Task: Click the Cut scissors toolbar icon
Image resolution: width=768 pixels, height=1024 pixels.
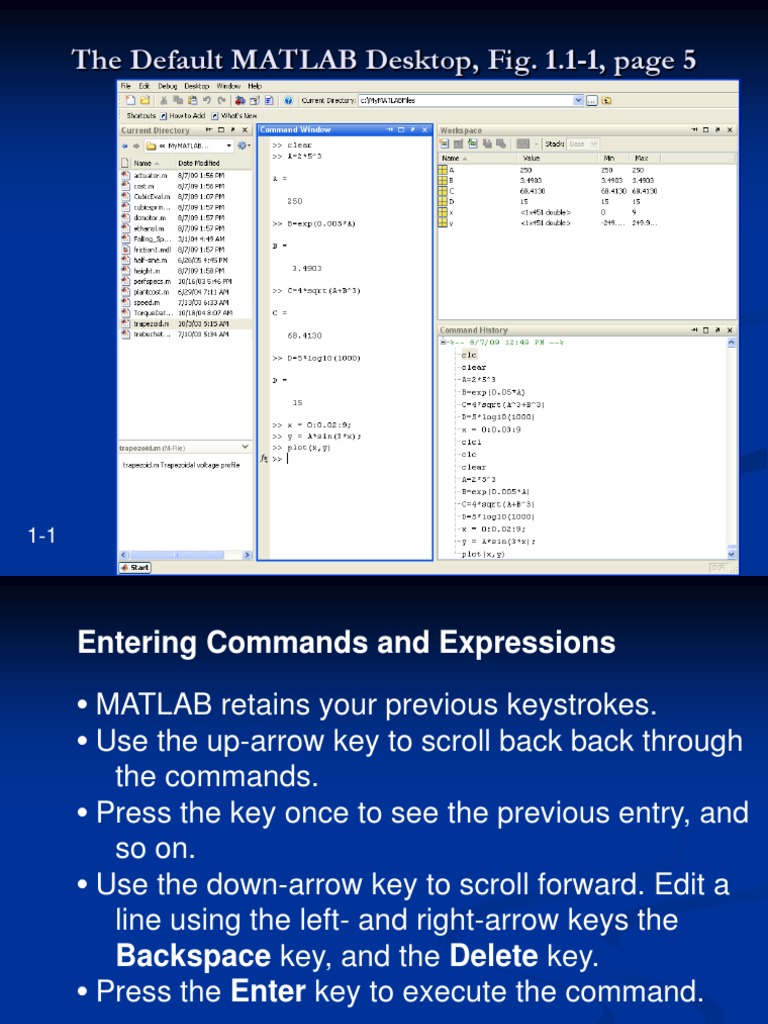Action: [x=164, y=101]
